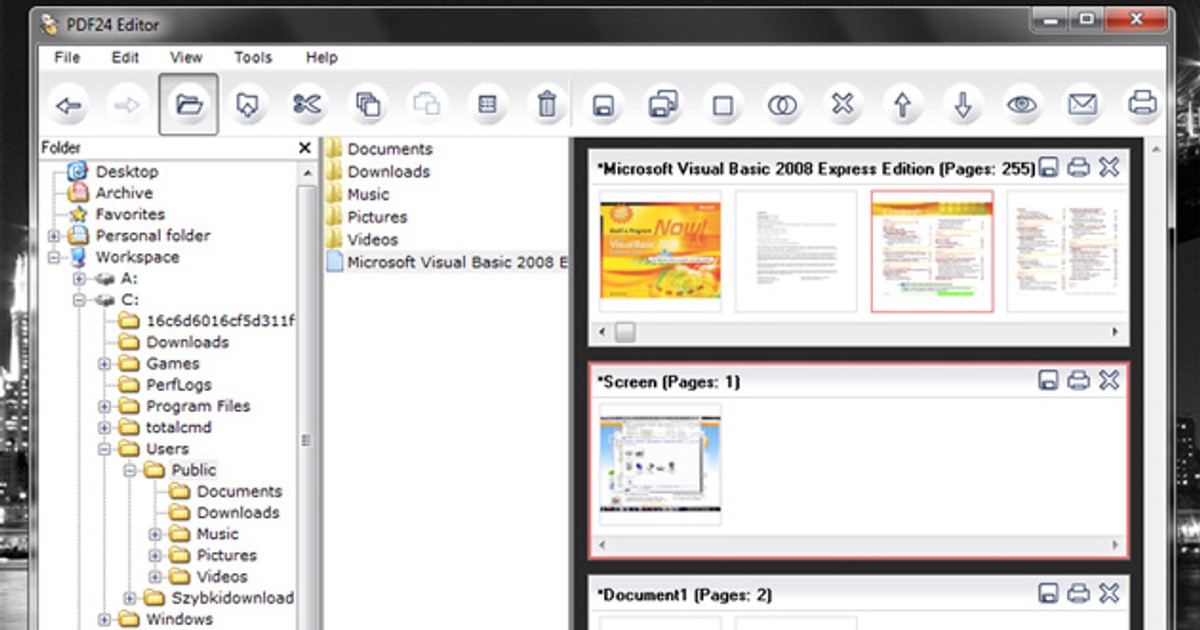Expand the Personal folder tree node

click(54, 236)
